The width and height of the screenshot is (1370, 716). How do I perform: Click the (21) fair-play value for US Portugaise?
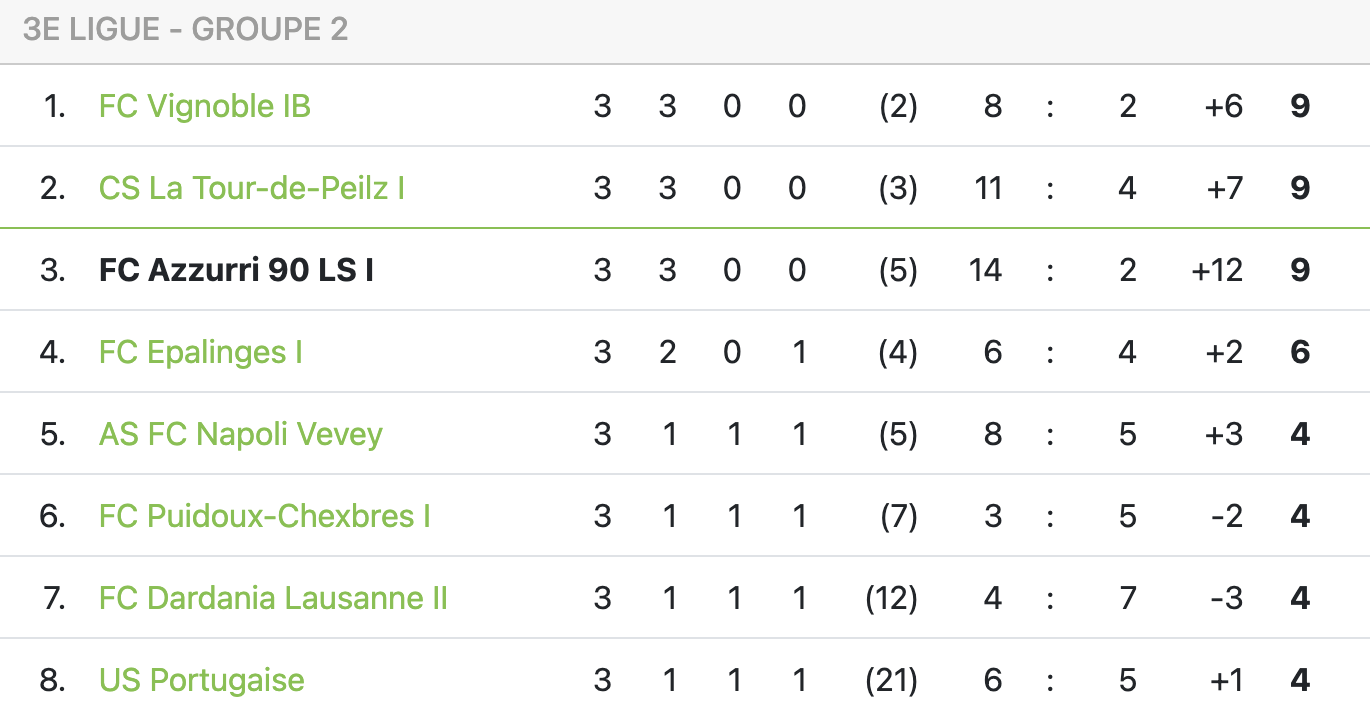tap(891, 680)
